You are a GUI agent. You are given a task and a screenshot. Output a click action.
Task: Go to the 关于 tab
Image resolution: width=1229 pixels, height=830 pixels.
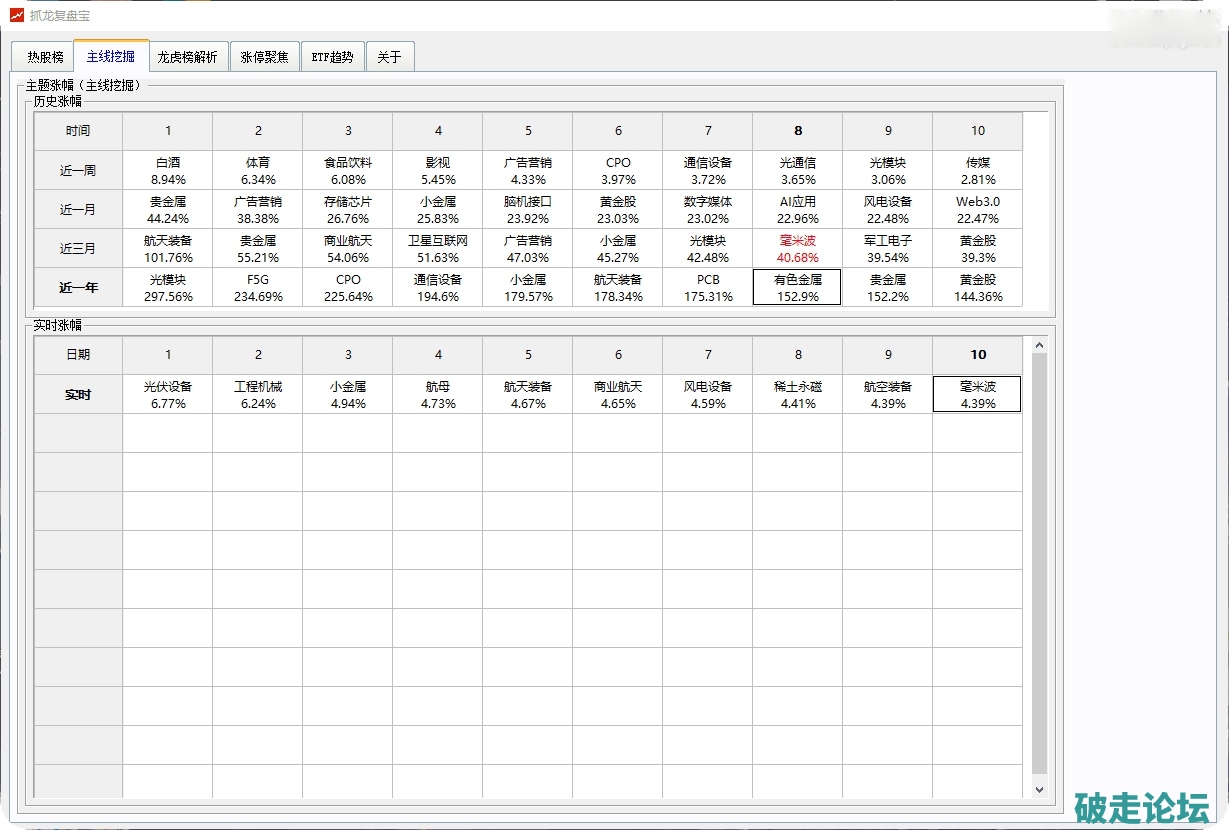click(x=389, y=57)
